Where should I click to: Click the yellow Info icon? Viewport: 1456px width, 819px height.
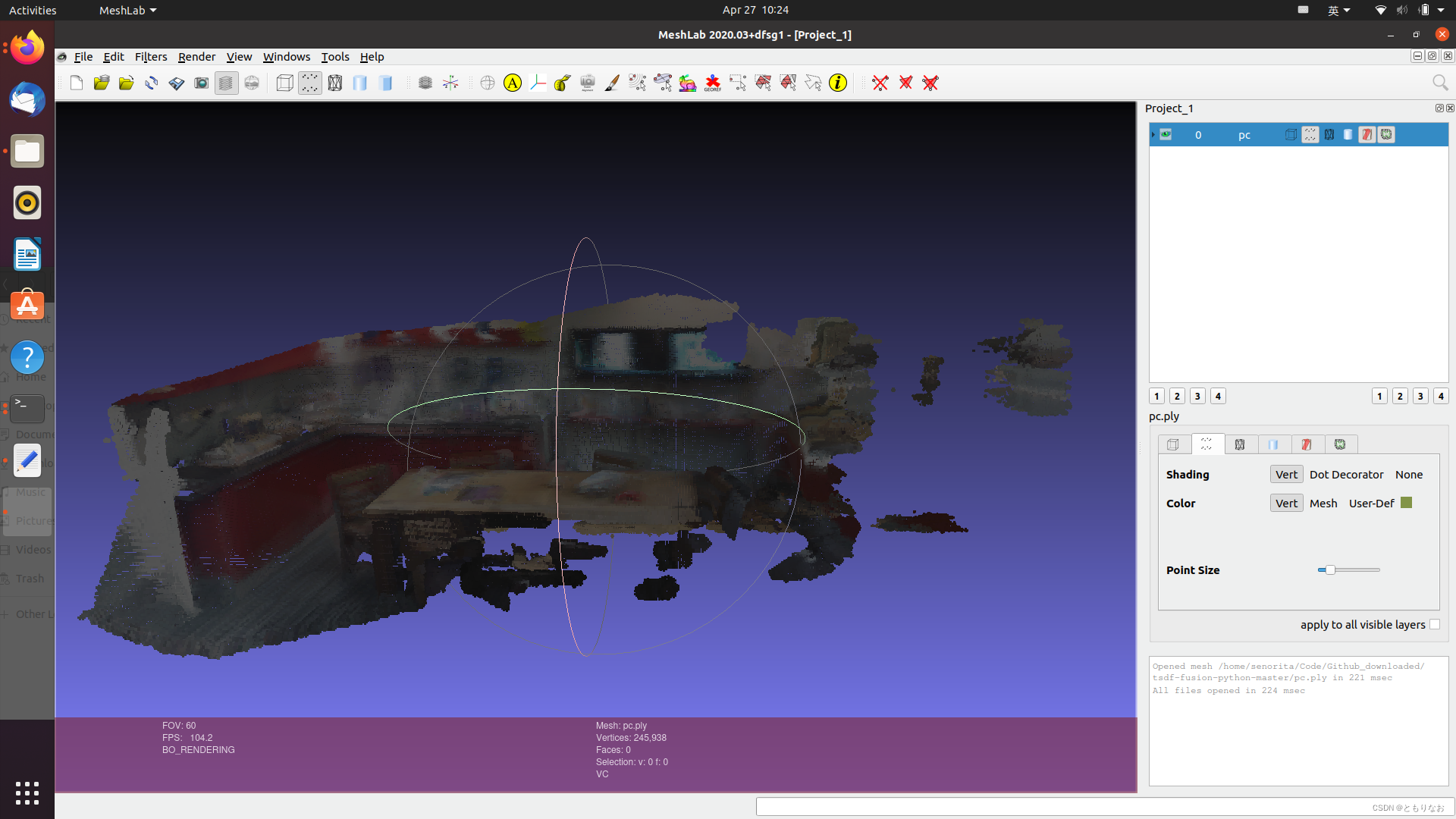(838, 83)
